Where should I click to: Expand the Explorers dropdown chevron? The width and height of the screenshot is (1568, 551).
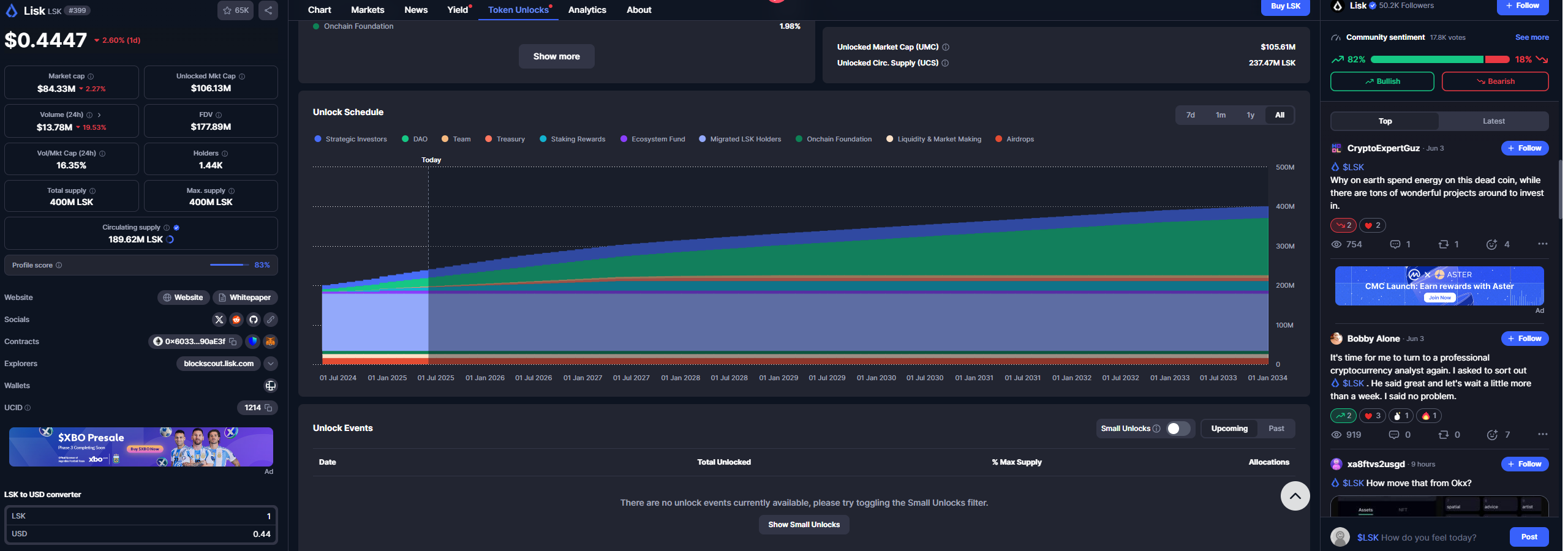coord(271,364)
